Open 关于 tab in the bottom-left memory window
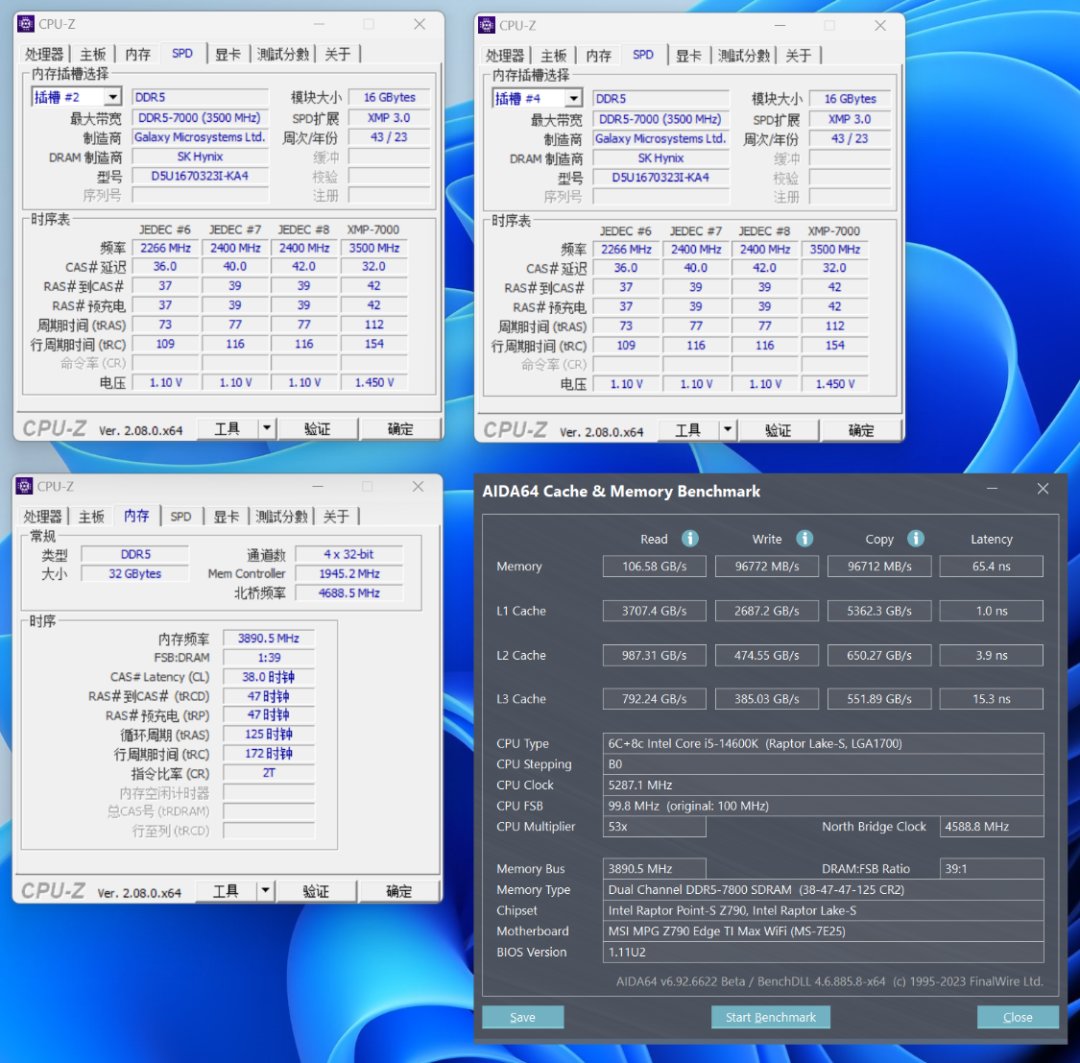 tap(336, 516)
